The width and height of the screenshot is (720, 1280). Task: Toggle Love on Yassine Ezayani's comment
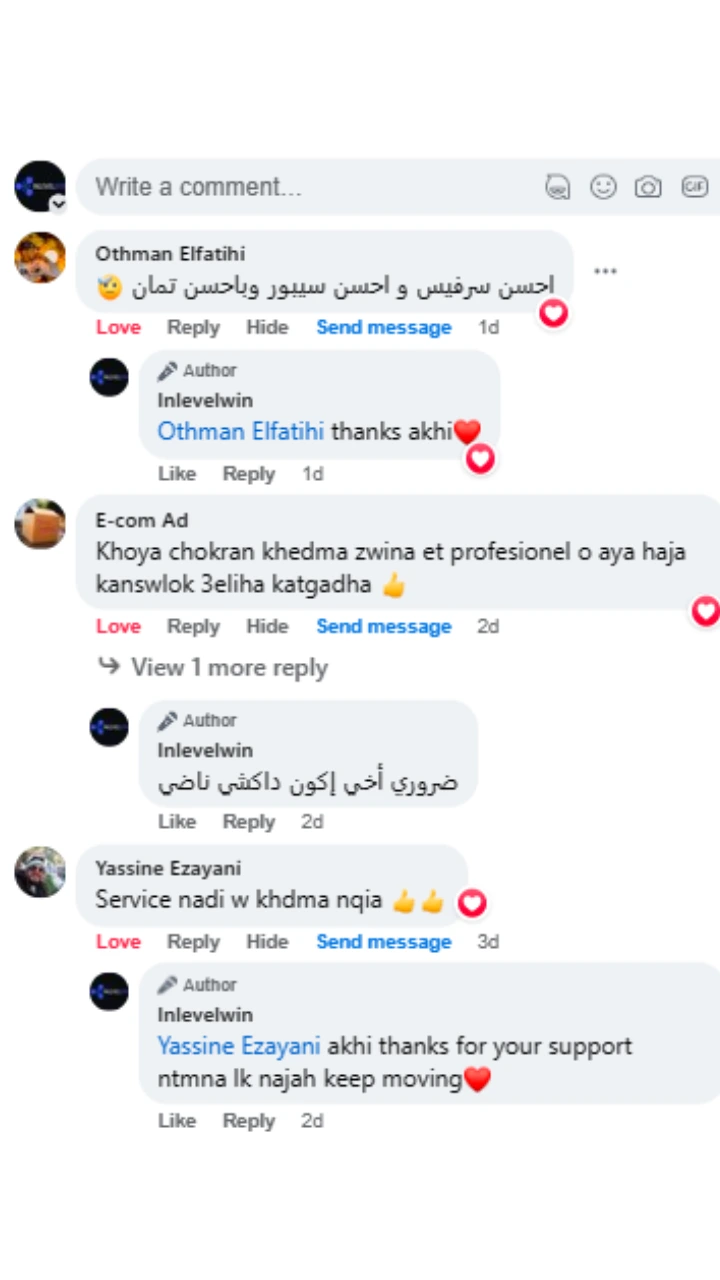(118, 941)
